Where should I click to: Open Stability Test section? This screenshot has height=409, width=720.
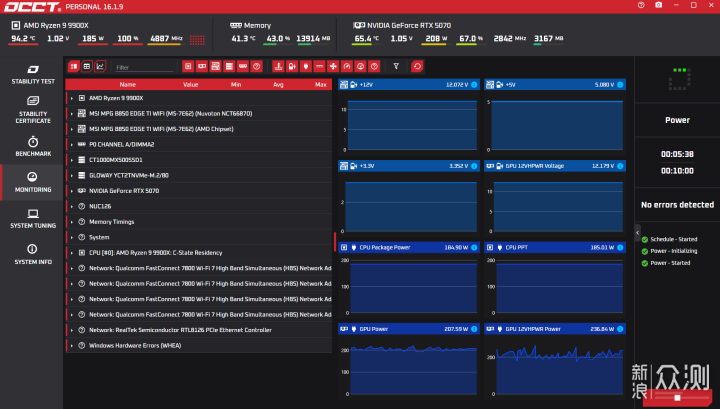33,74
